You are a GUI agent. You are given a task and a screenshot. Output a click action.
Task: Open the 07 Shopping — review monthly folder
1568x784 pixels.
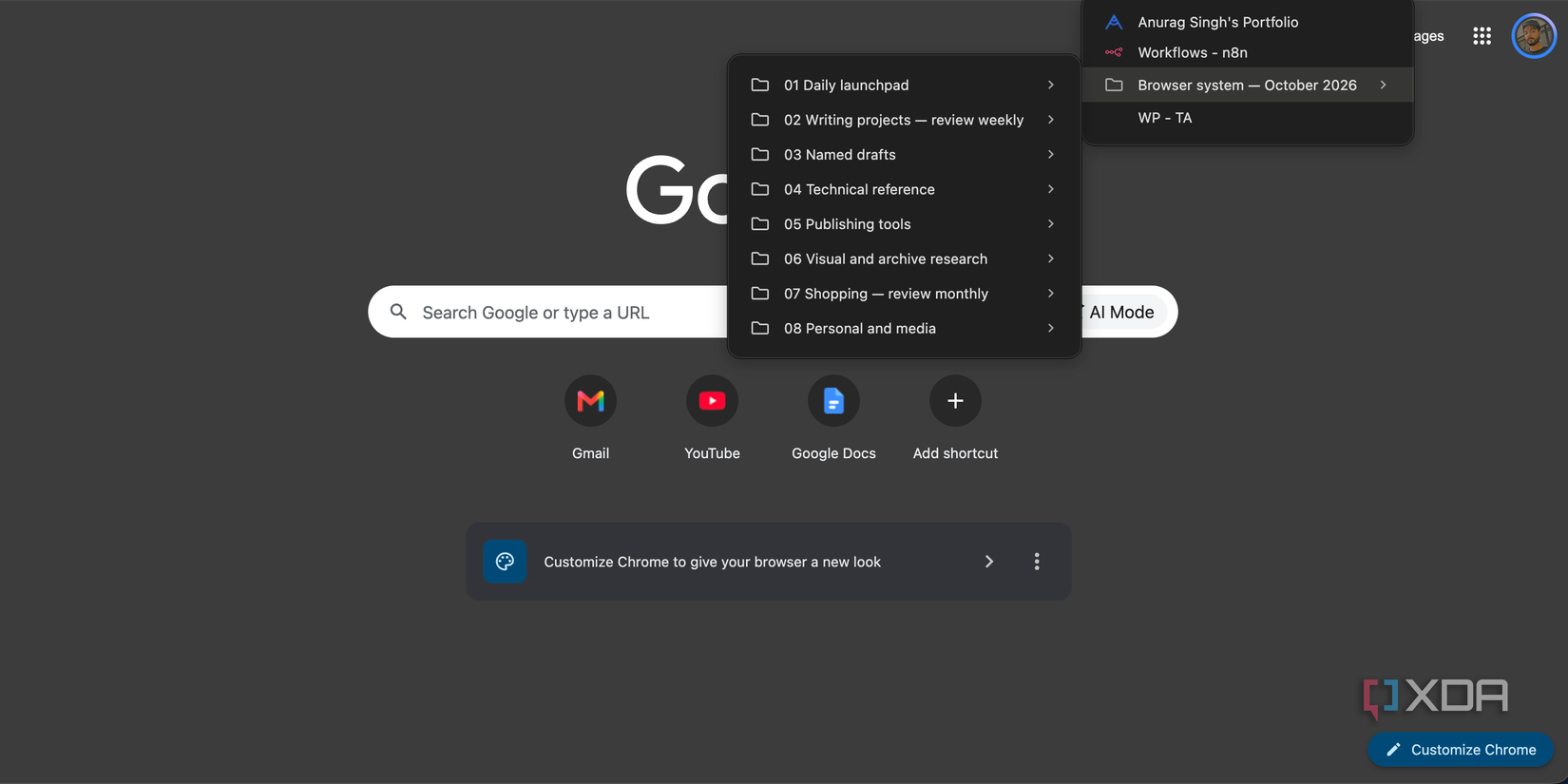904,294
